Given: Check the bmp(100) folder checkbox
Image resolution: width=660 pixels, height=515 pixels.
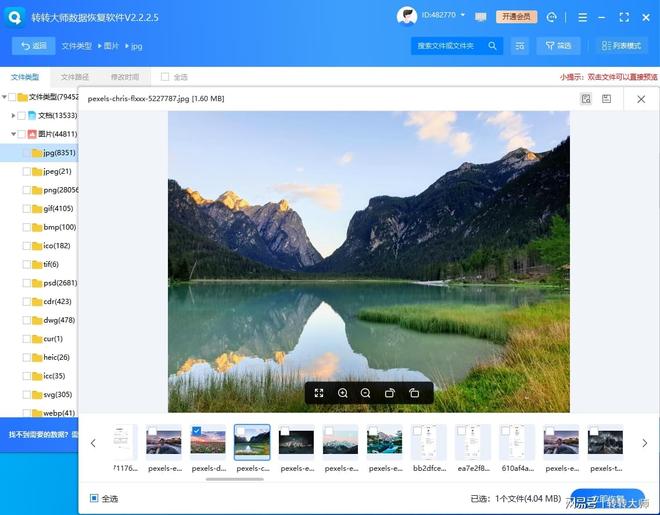Looking at the screenshot, I should point(27,227).
